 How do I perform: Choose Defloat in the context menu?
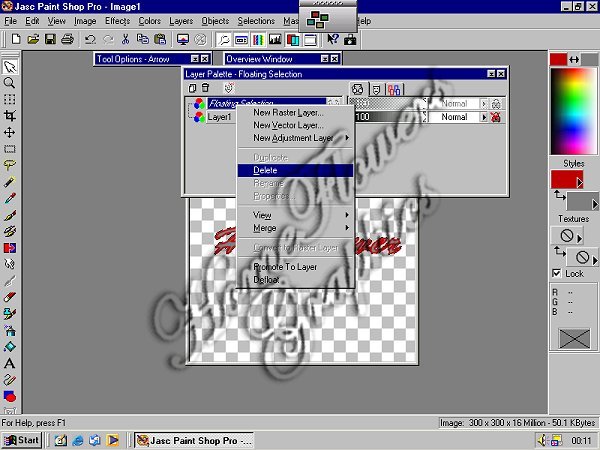tap(295, 280)
